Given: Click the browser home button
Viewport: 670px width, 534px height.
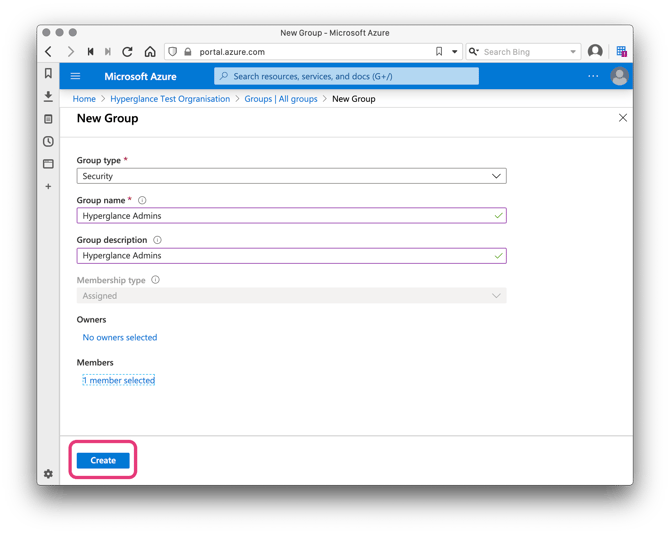Looking at the screenshot, I should [x=149, y=52].
